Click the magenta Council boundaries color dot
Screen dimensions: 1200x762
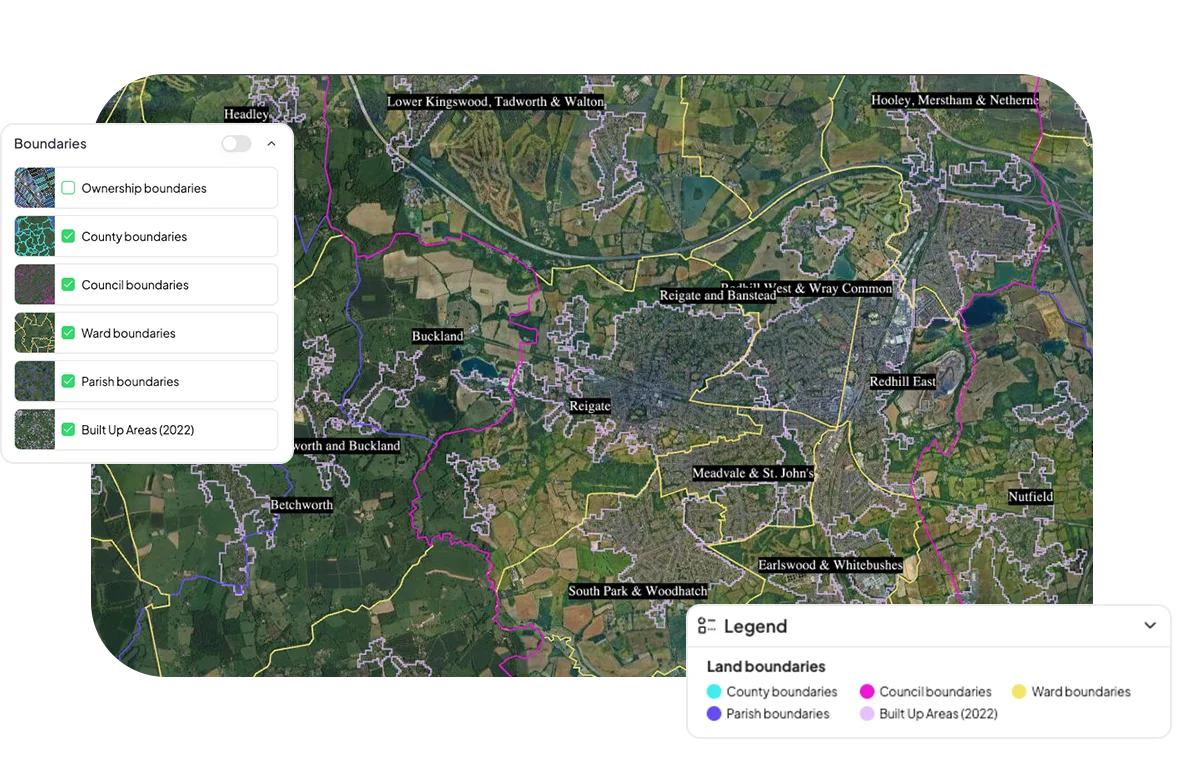pyautogui.click(x=868, y=691)
